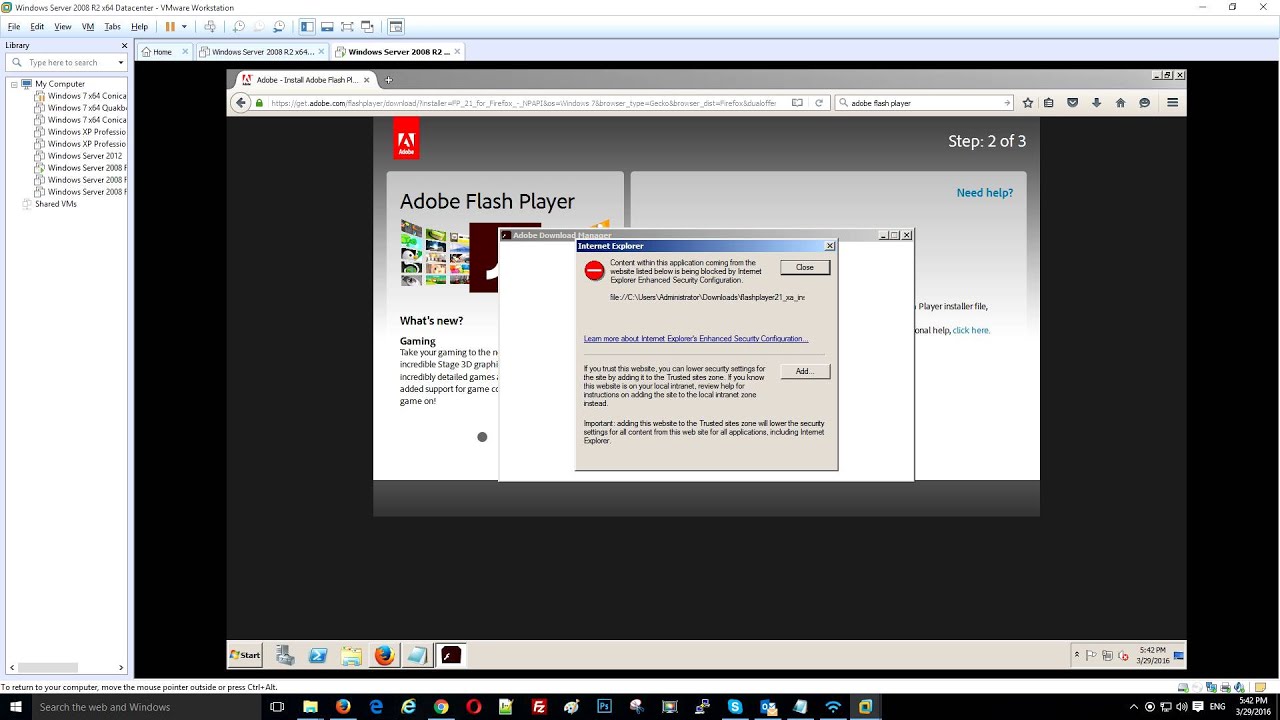Image resolution: width=1280 pixels, height=720 pixels.
Task: Click the Firefox search box
Action: point(924,103)
